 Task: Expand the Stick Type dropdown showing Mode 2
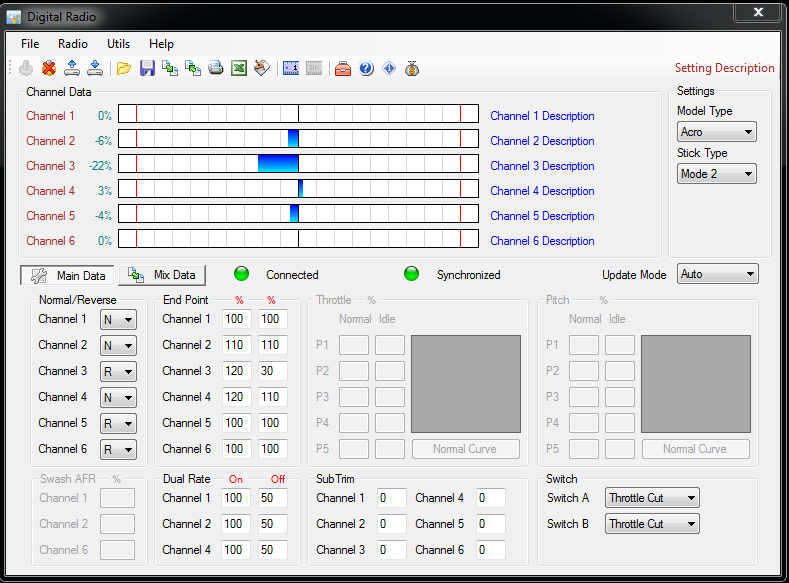[x=717, y=174]
